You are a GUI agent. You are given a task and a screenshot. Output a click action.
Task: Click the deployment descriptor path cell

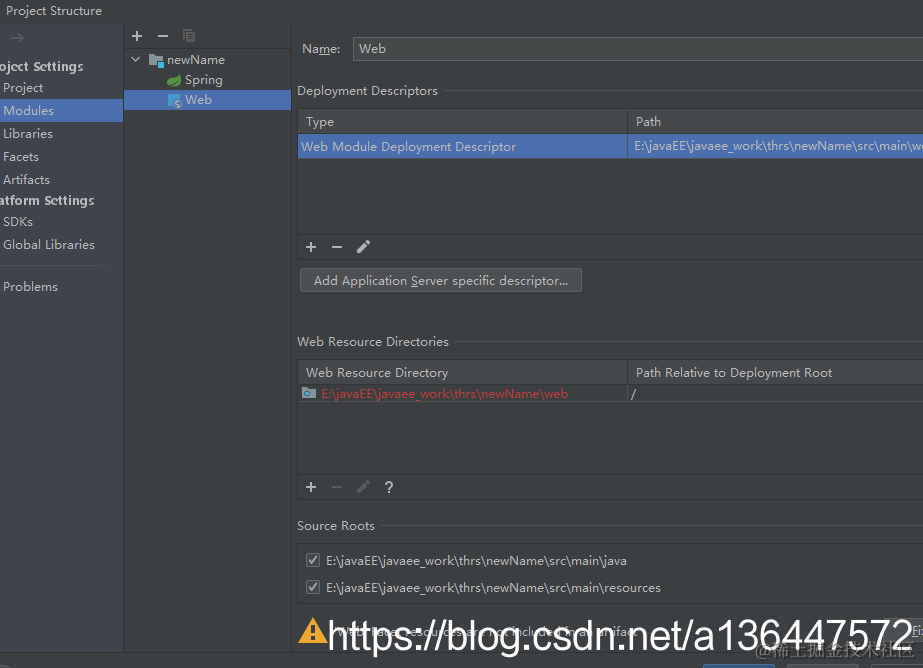pos(775,147)
